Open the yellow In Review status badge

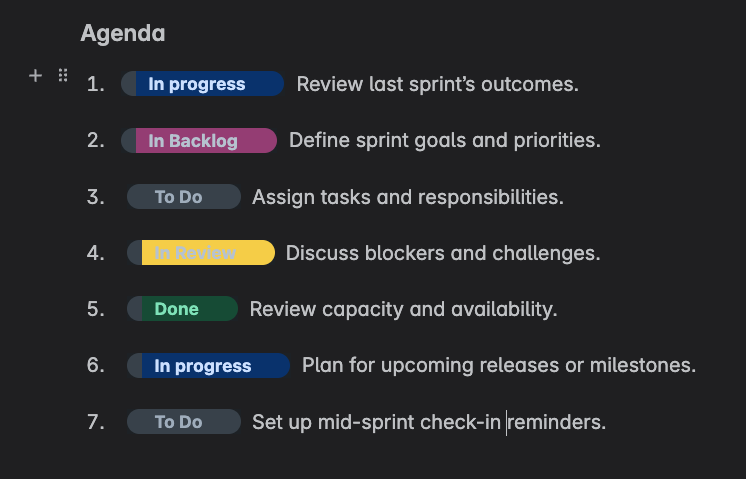pyautogui.click(x=201, y=253)
